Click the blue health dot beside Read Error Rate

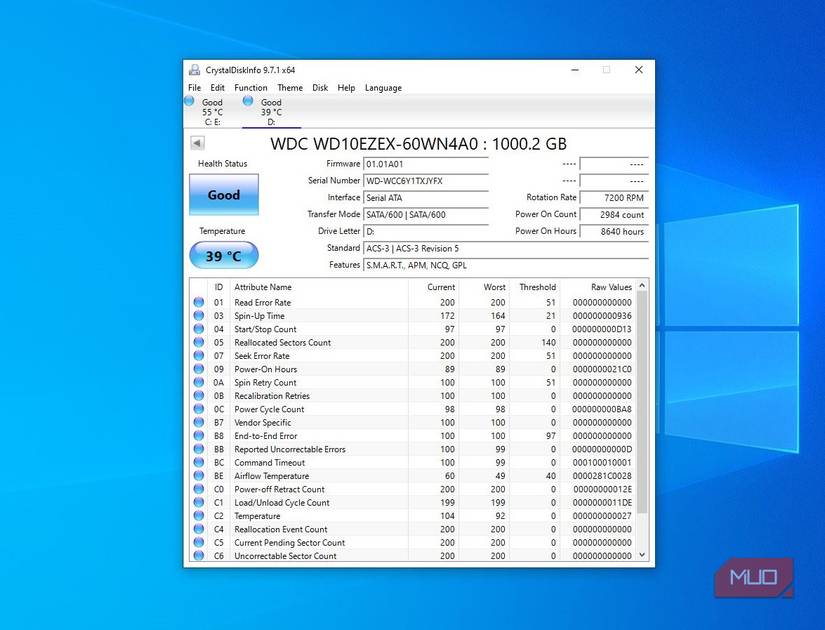coord(197,302)
